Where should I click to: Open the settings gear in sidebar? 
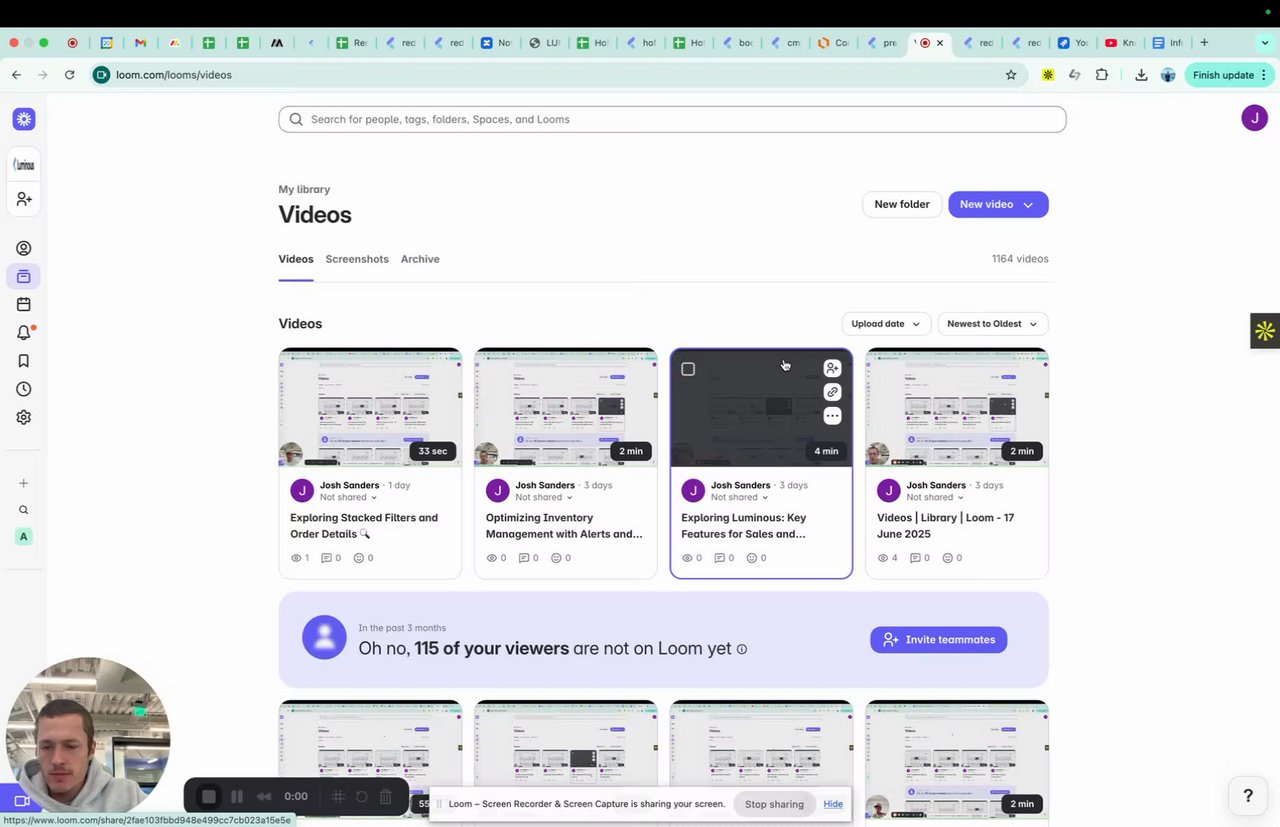[24, 417]
